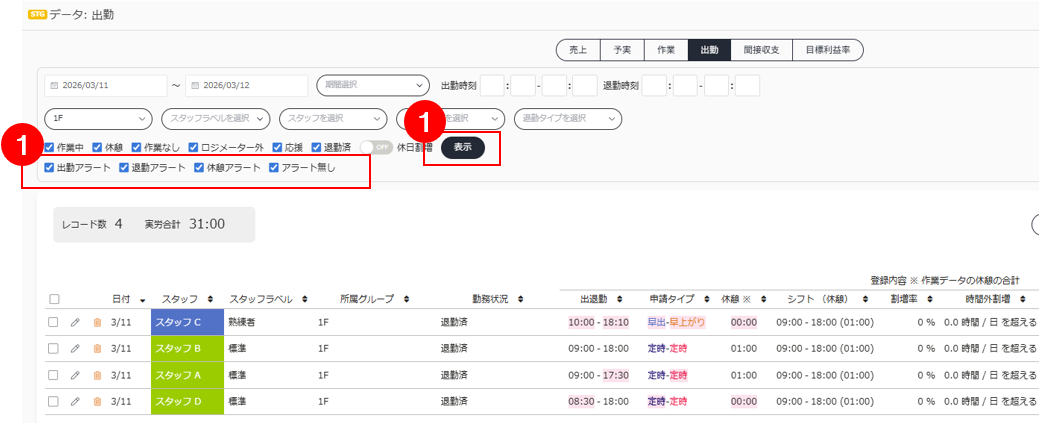1044x423 pixels.
Task: Open the スタッフを選択 dropdown
Action: pos(334,118)
